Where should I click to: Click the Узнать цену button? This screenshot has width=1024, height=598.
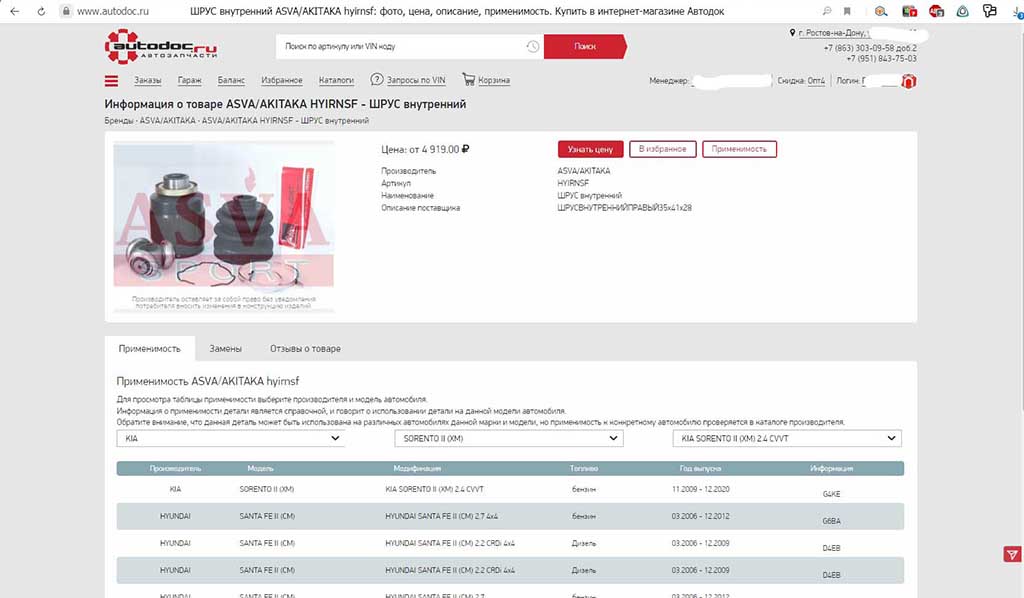tap(589, 149)
